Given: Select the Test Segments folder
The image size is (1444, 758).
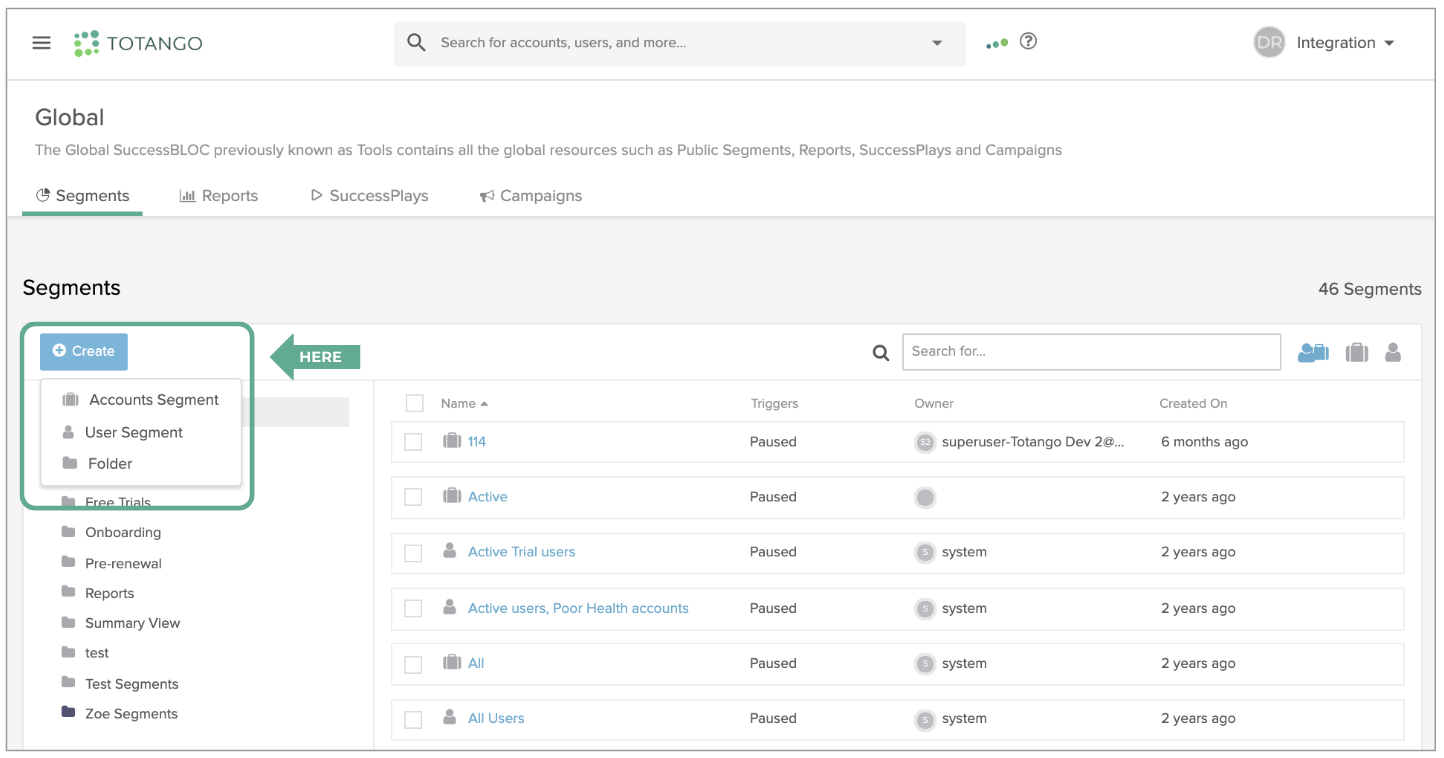Looking at the screenshot, I should tap(132, 684).
